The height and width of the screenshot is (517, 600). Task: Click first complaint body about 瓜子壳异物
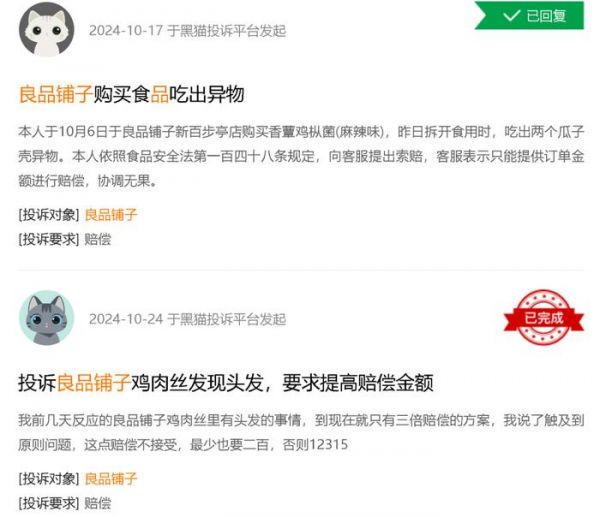[x=301, y=156]
